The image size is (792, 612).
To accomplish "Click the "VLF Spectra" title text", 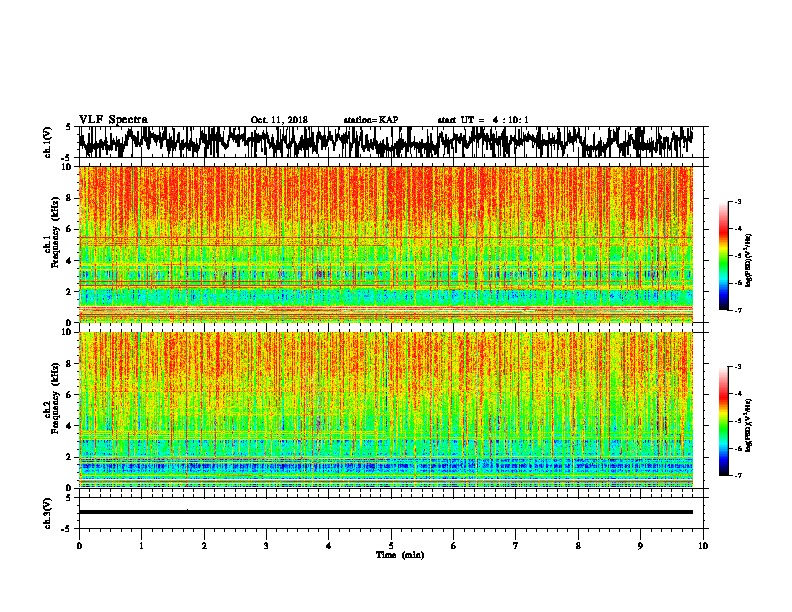I will point(113,119).
